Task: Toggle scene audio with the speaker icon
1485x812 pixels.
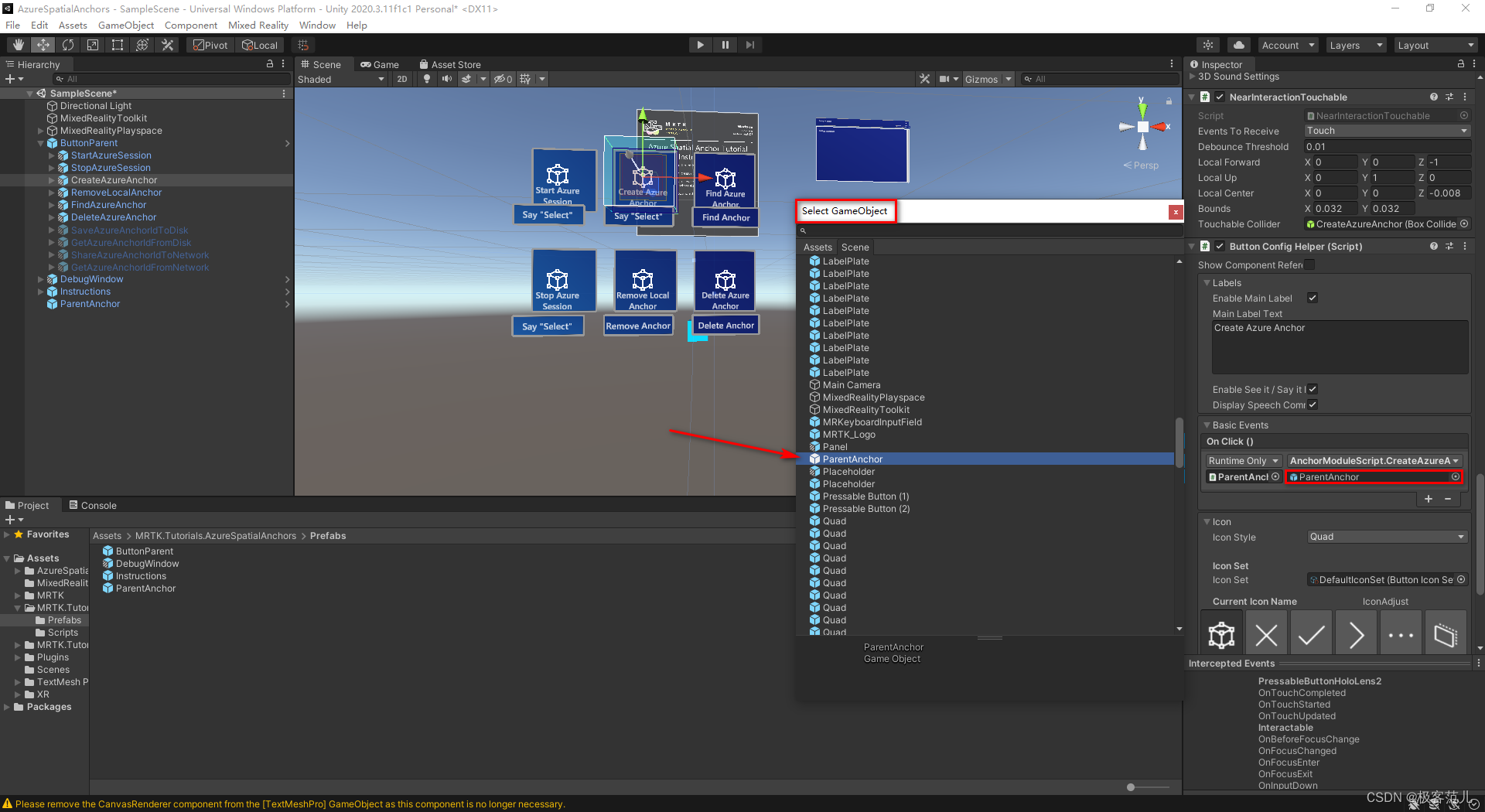Action: pos(447,79)
